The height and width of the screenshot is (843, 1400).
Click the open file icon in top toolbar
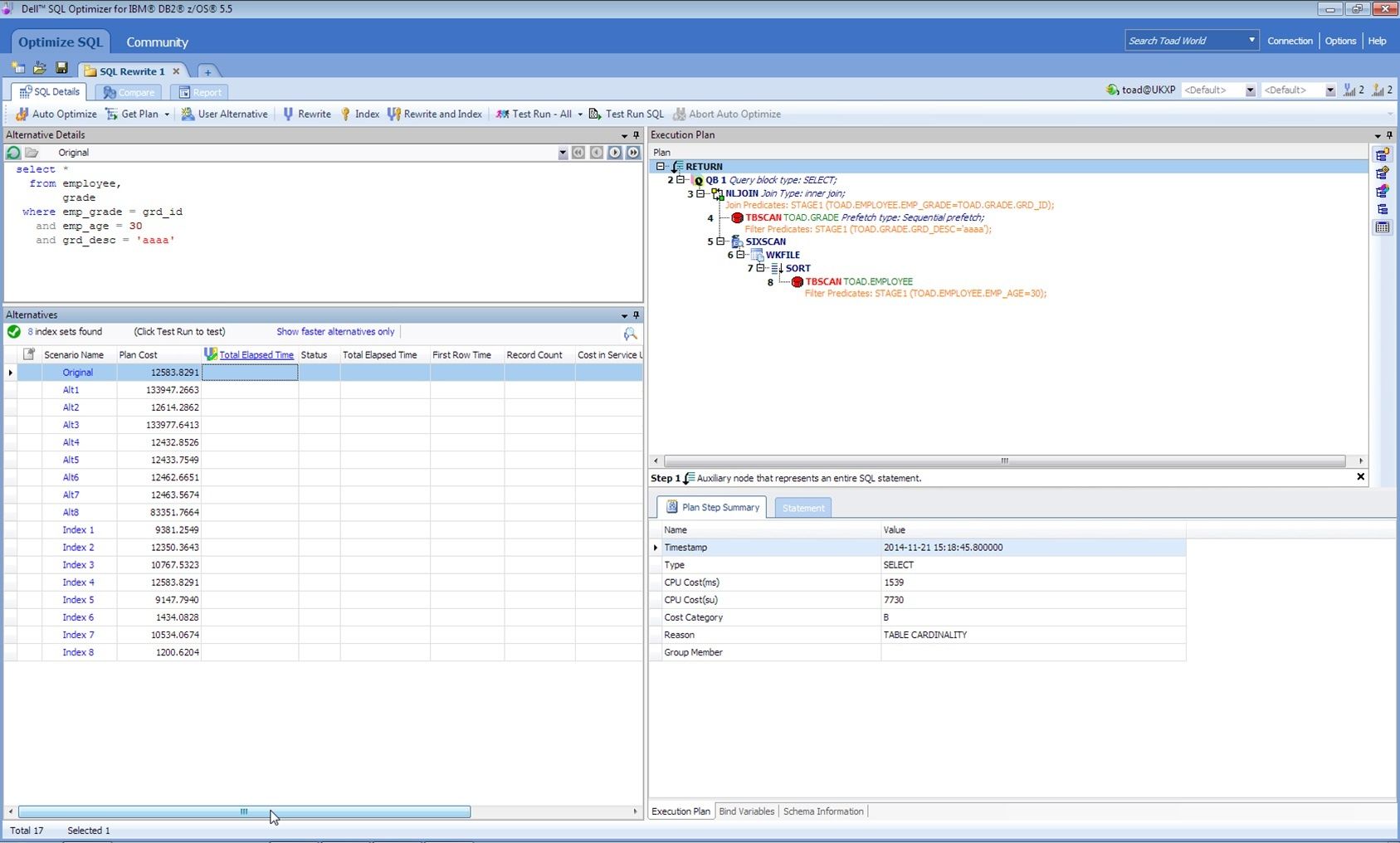pyautogui.click(x=39, y=68)
